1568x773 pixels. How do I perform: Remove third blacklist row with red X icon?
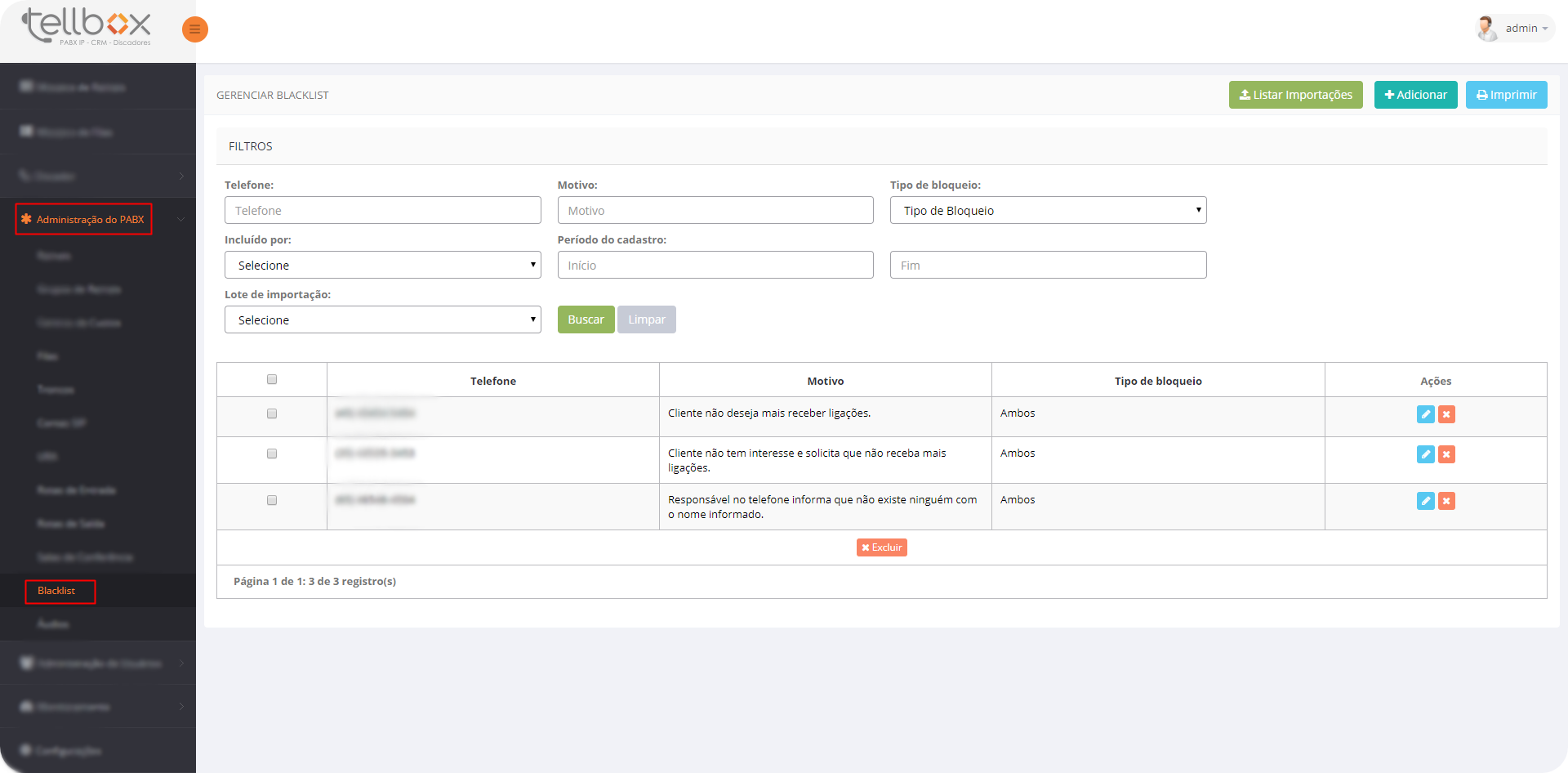[1446, 501]
